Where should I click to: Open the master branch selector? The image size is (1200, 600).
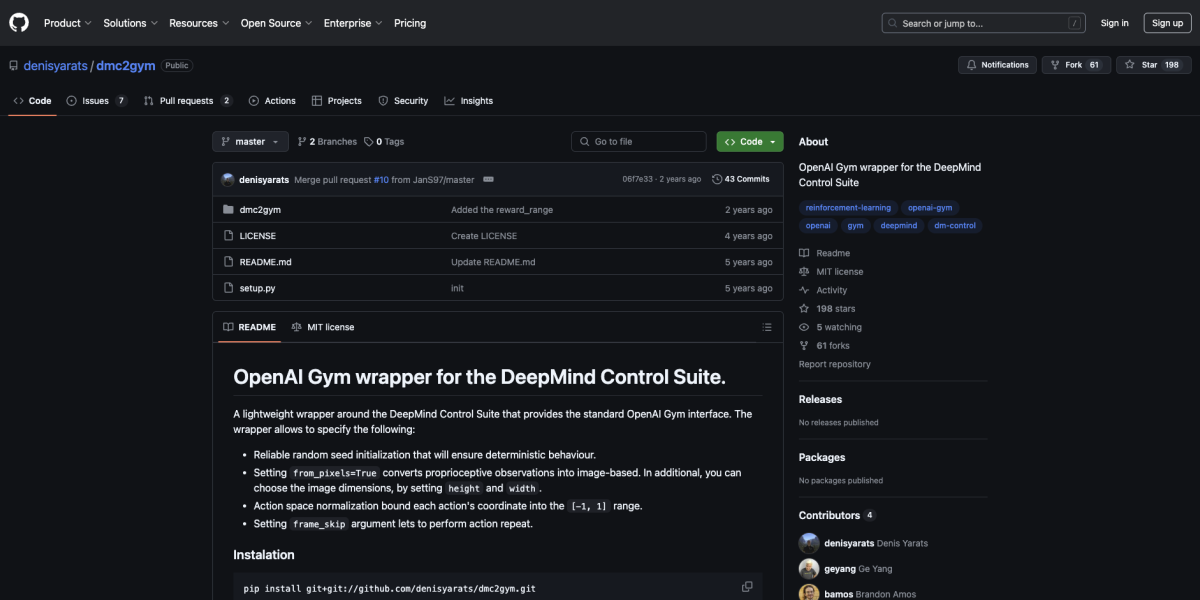coord(249,141)
